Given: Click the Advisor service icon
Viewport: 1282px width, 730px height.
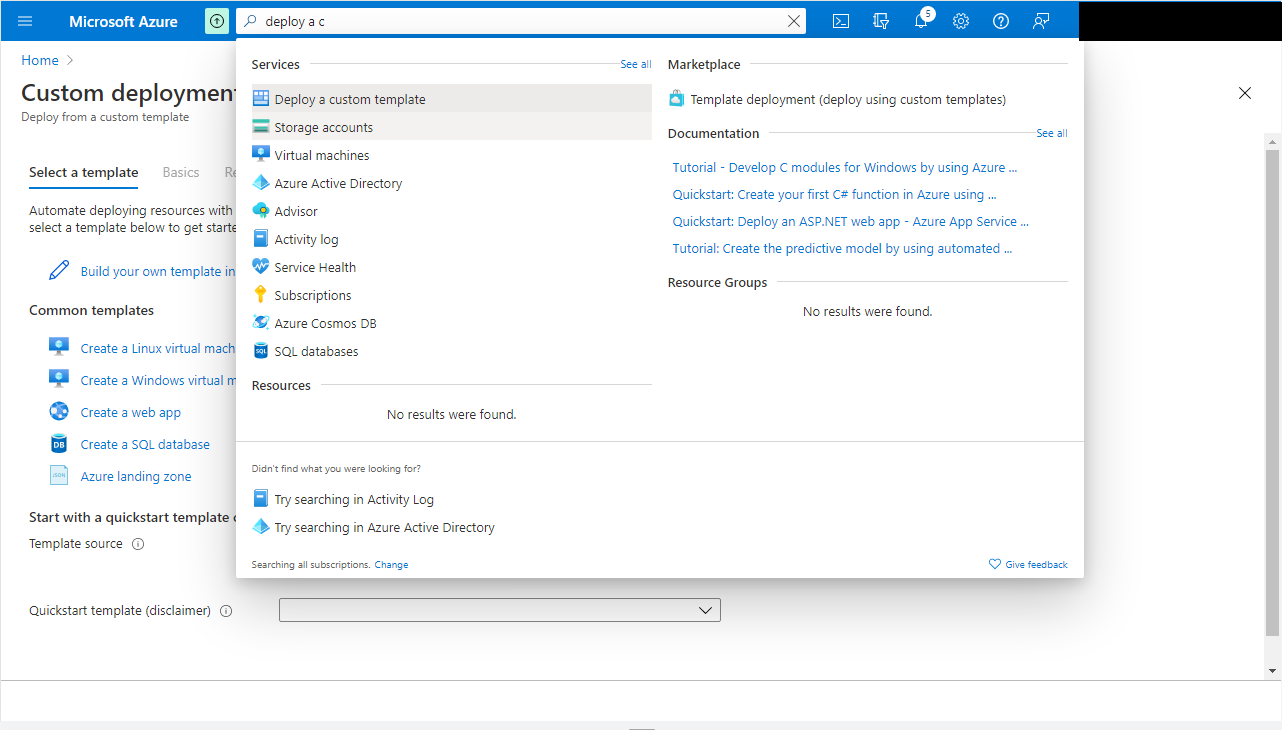Looking at the screenshot, I should pos(261,211).
